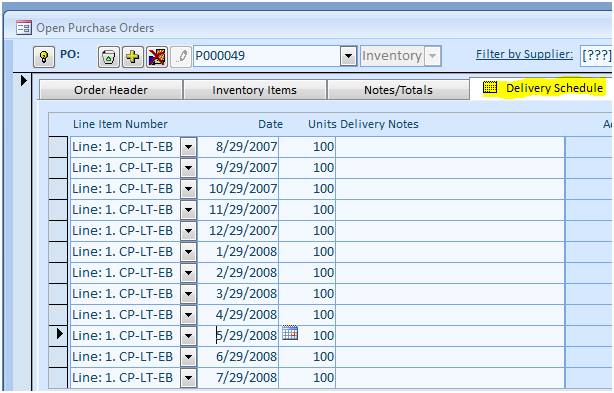The width and height of the screenshot is (614, 393).
Task: Click the Open Purchase Orders form icon
Action: pyautogui.click(x=23, y=27)
